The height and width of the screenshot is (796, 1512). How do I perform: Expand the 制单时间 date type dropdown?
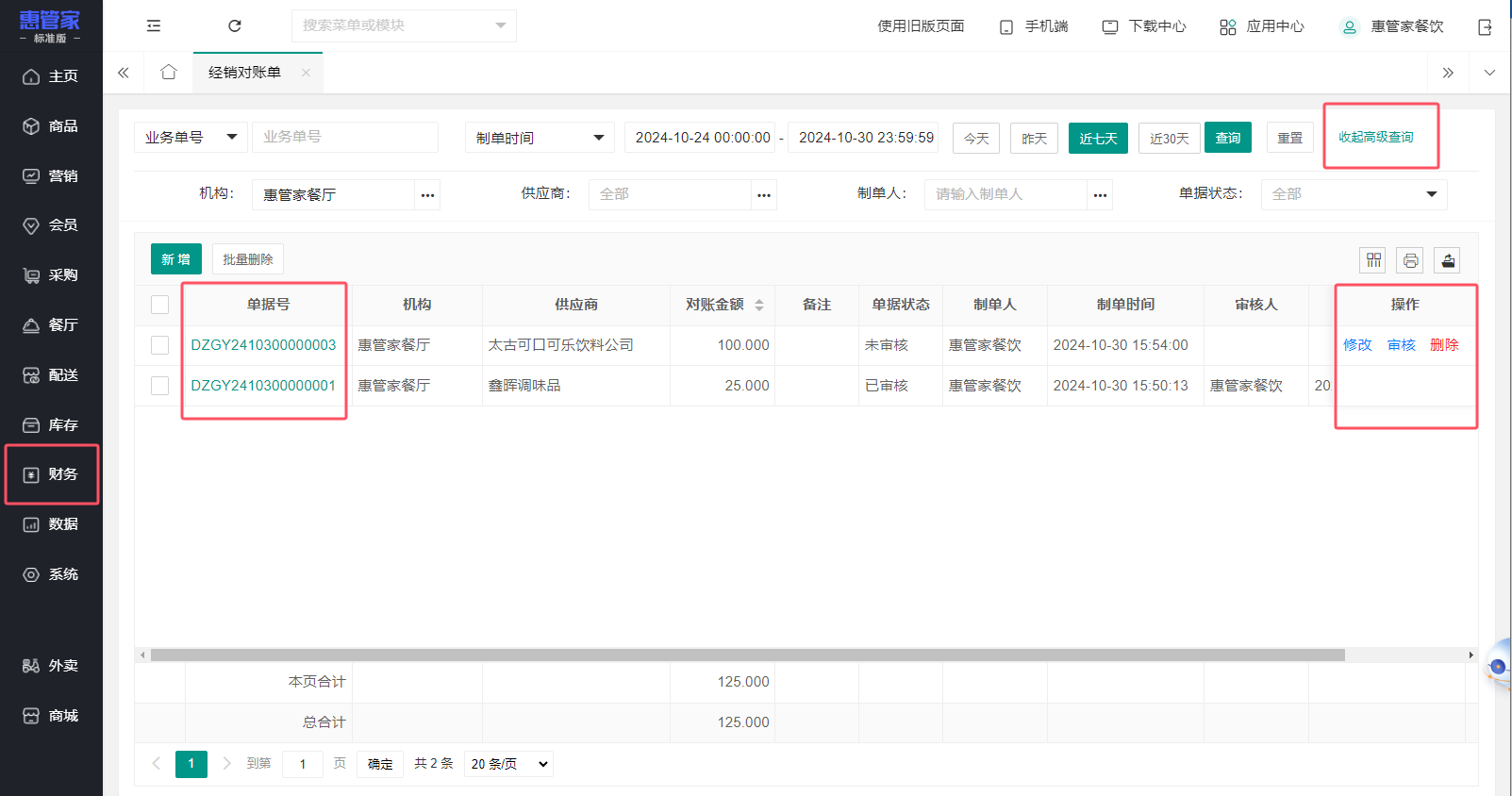tap(540, 138)
